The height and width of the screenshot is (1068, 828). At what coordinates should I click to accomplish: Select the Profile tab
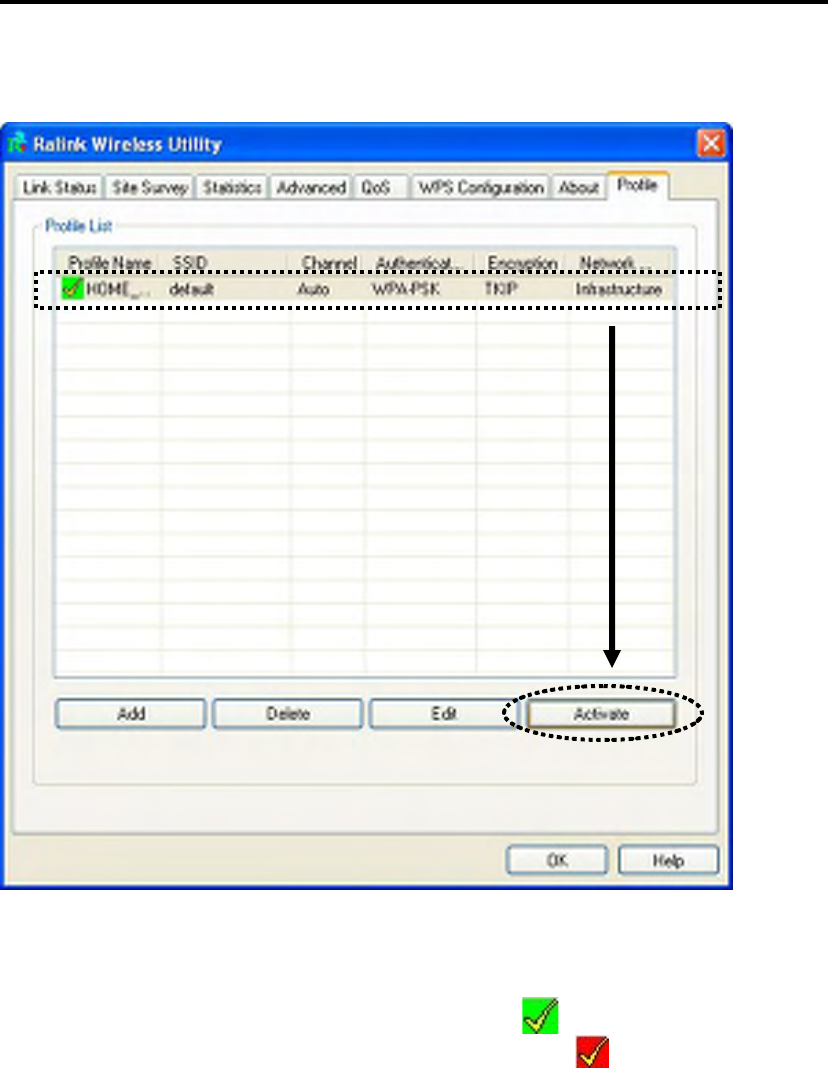click(x=637, y=185)
